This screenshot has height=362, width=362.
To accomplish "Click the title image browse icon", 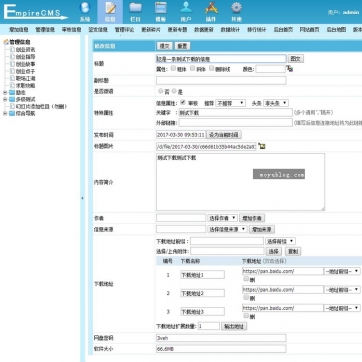I will tap(262, 146).
